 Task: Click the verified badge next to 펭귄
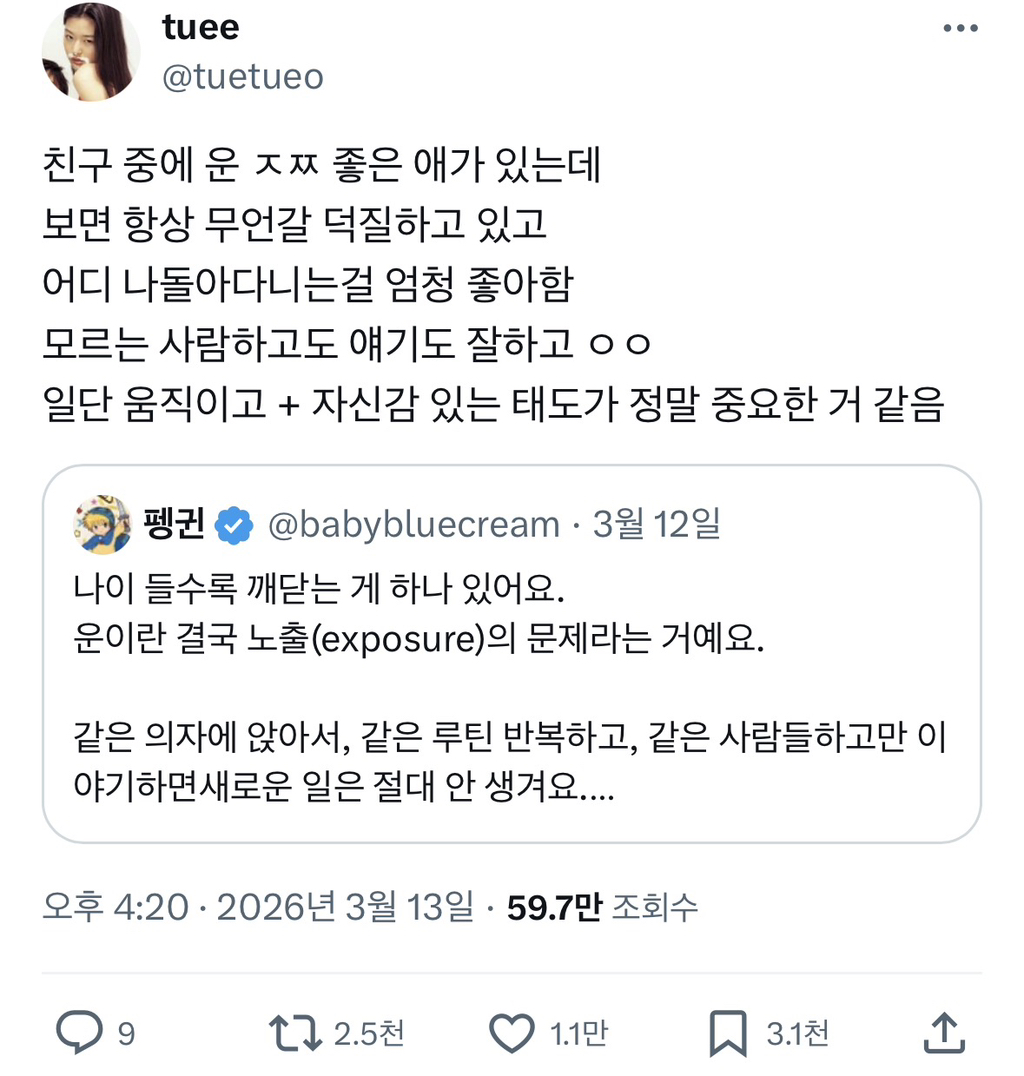(x=232, y=522)
